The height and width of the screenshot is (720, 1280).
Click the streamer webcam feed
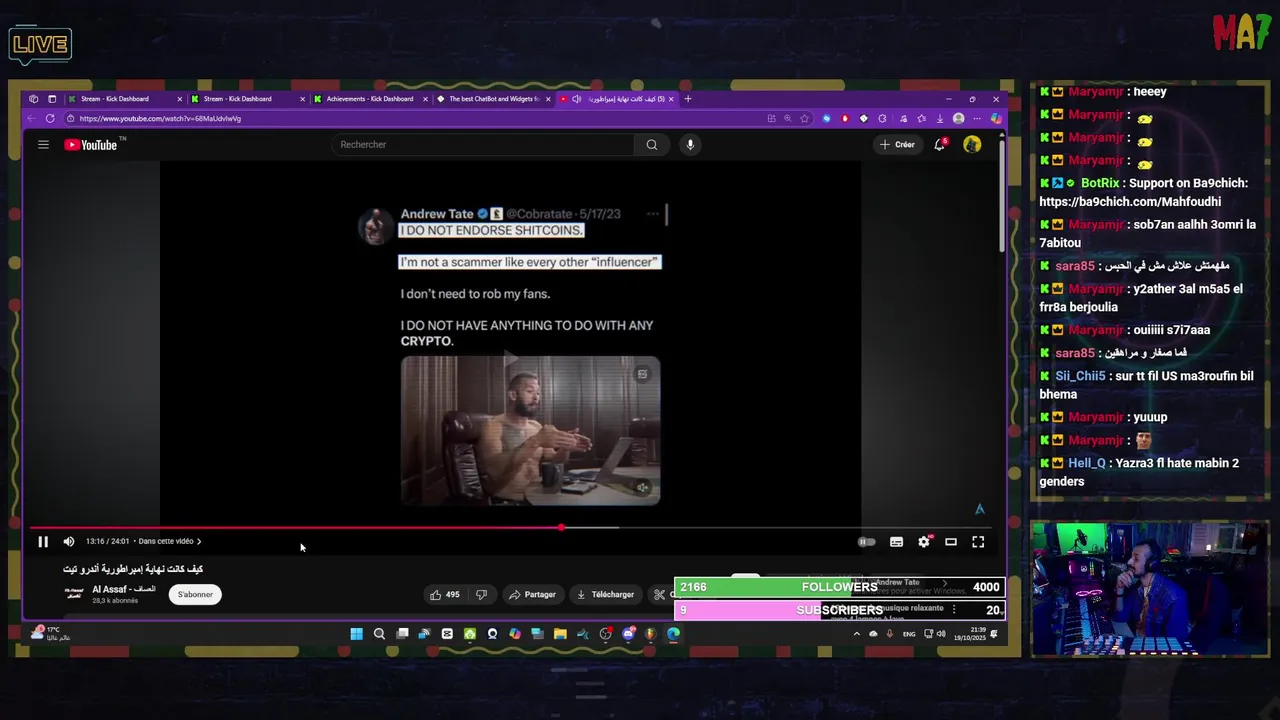coord(1150,589)
